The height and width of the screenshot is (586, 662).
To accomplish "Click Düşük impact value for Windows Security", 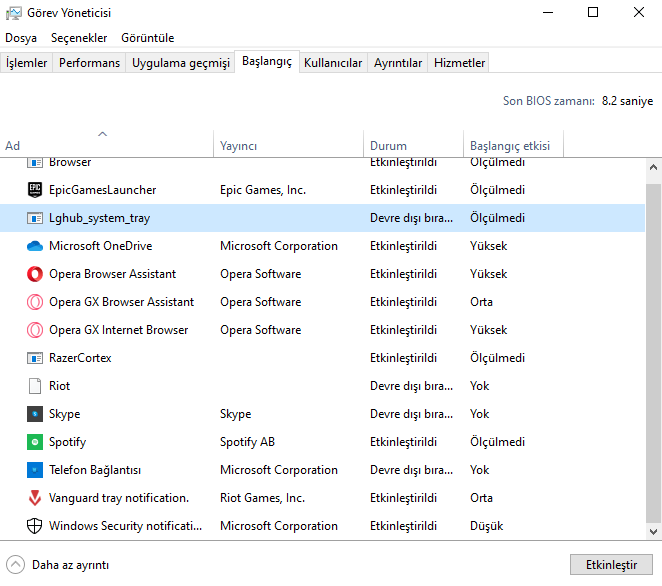I will click(487, 526).
